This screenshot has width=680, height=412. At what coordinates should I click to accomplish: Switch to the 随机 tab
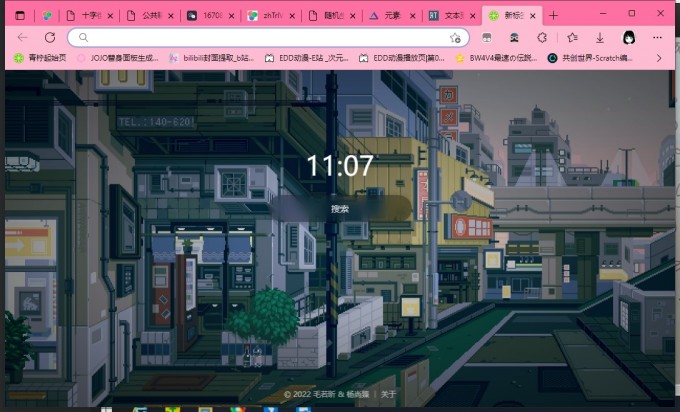click(327, 16)
